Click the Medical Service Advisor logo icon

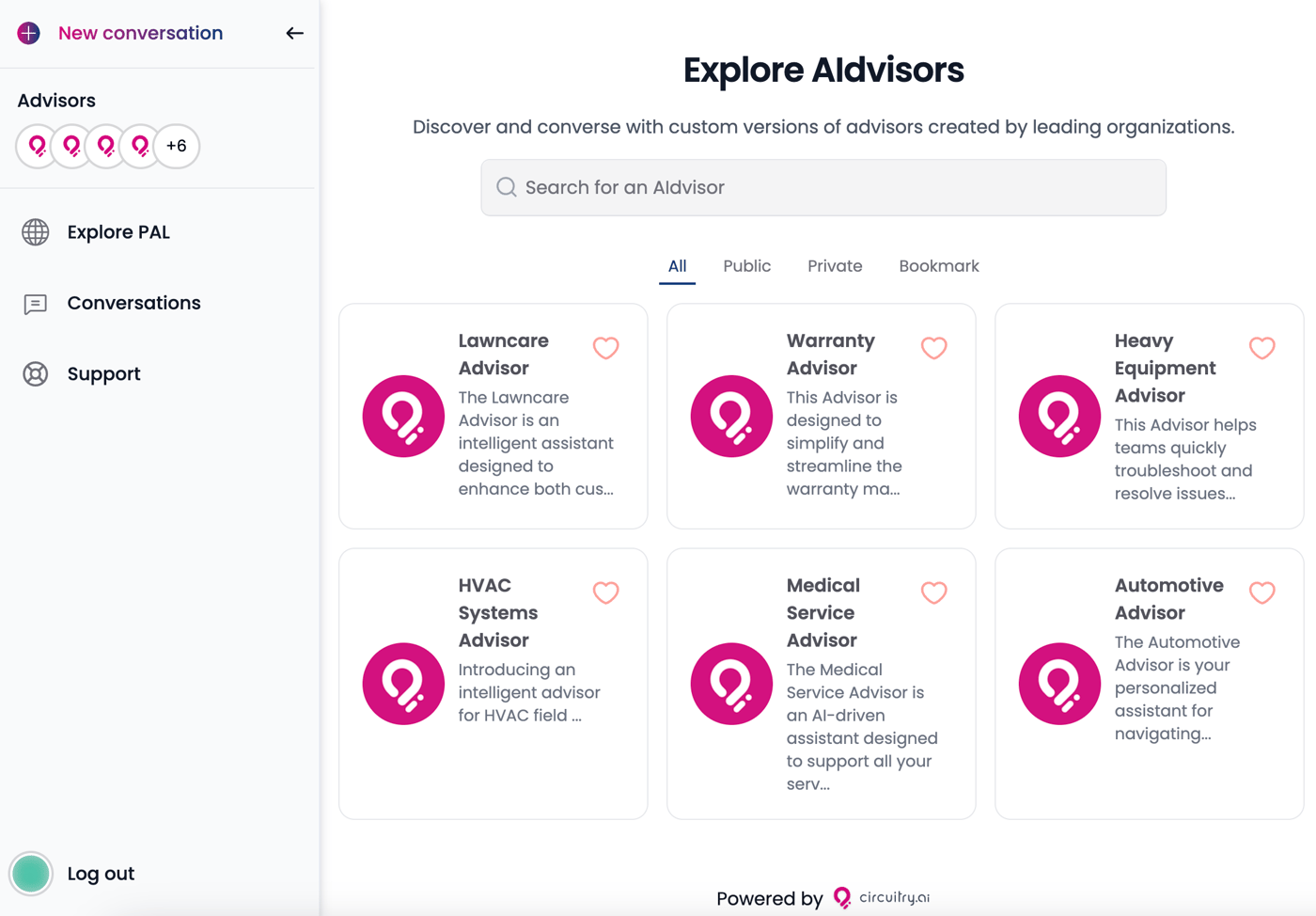[731, 684]
